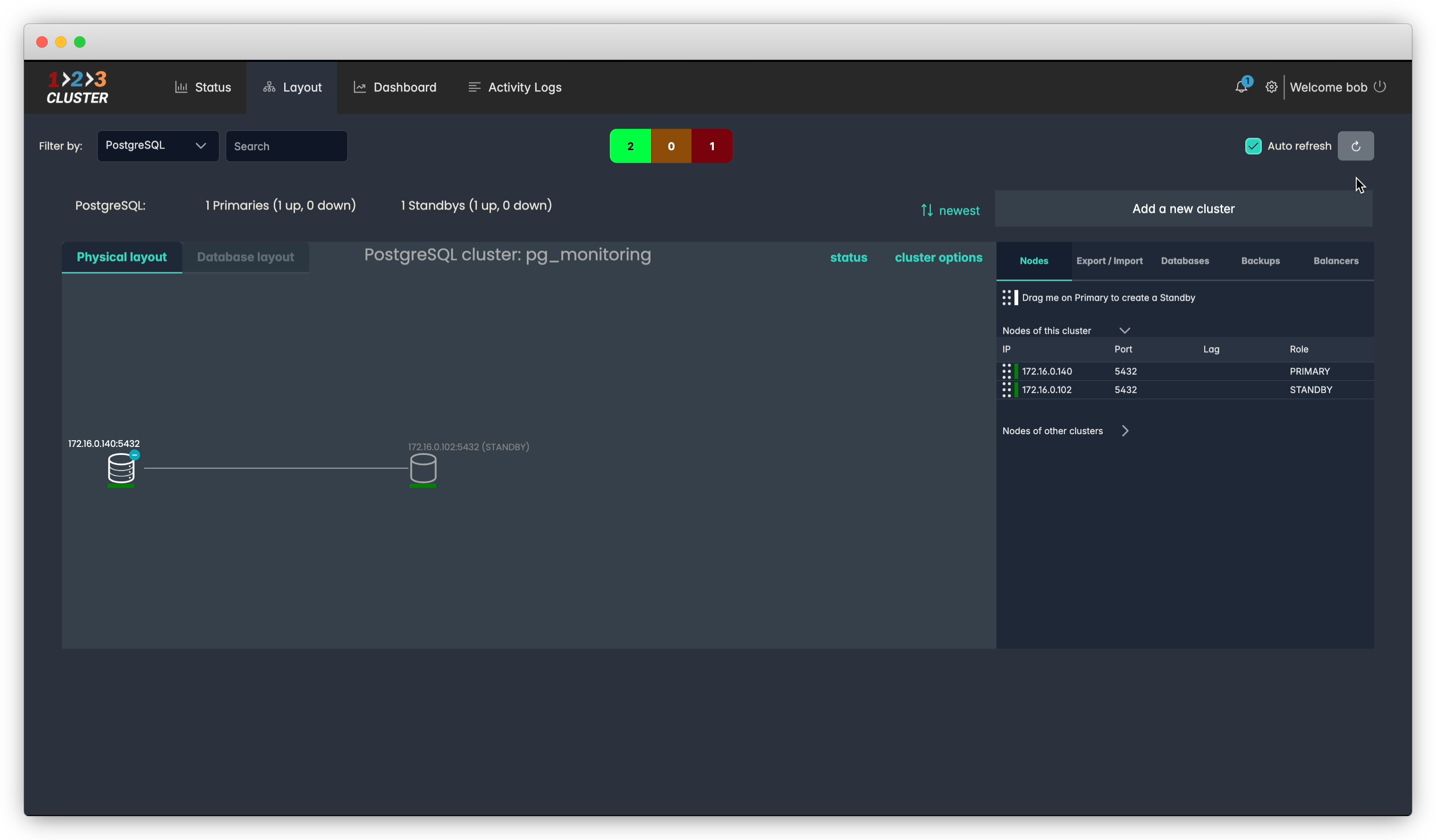This screenshot has height=840, width=1436.
Task: Click the 1>2>3 Cluster logo
Action: (77, 87)
